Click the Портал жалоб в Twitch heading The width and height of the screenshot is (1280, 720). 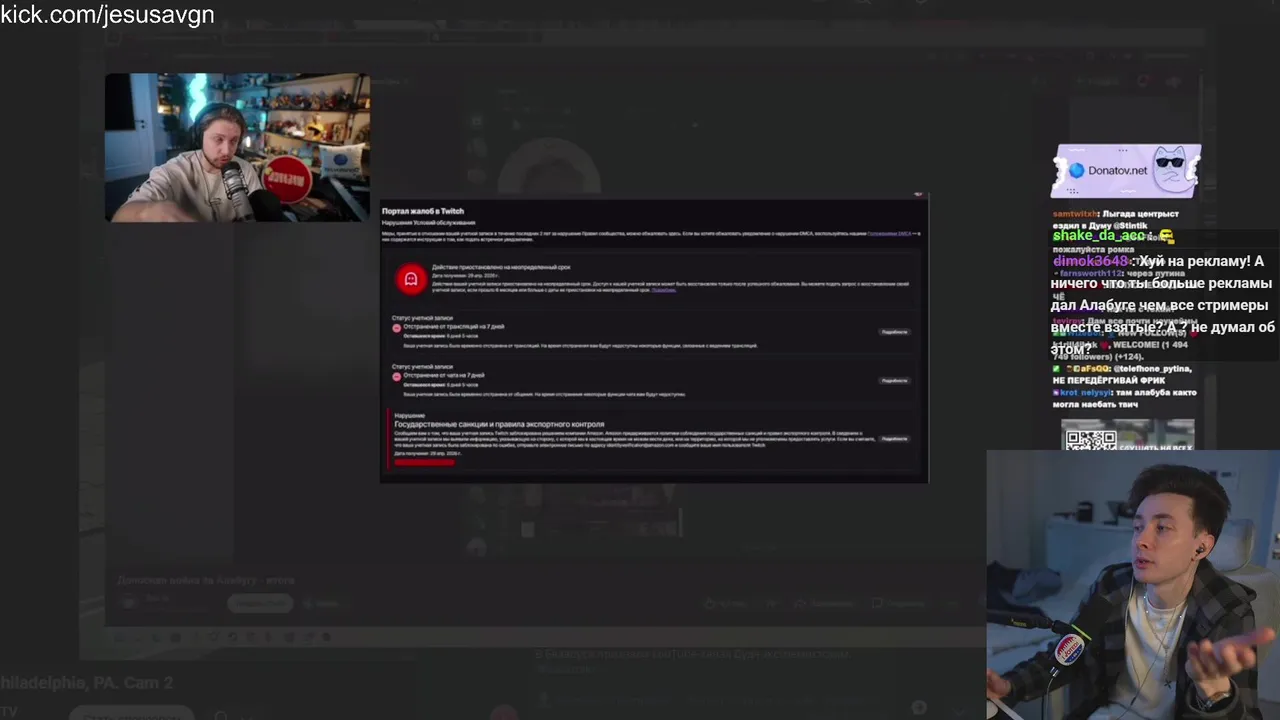click(423, 211)
